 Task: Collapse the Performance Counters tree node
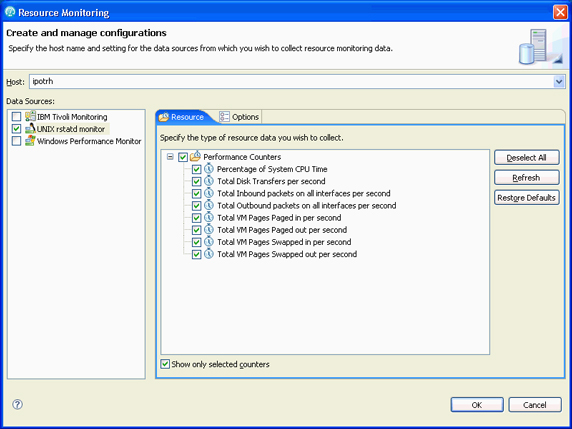(x=170, y=157)
